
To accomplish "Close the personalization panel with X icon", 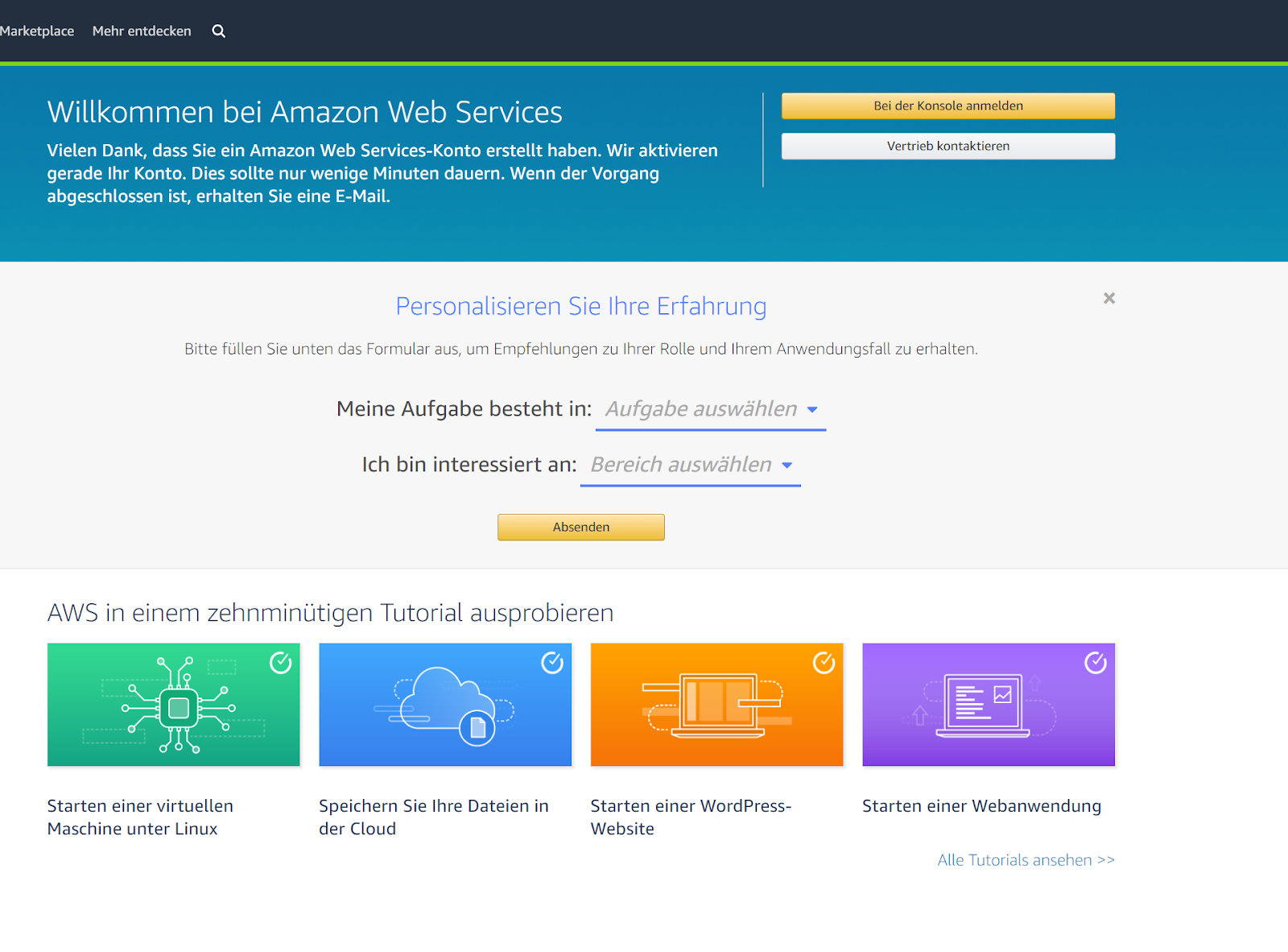I will pos(1109,298).
